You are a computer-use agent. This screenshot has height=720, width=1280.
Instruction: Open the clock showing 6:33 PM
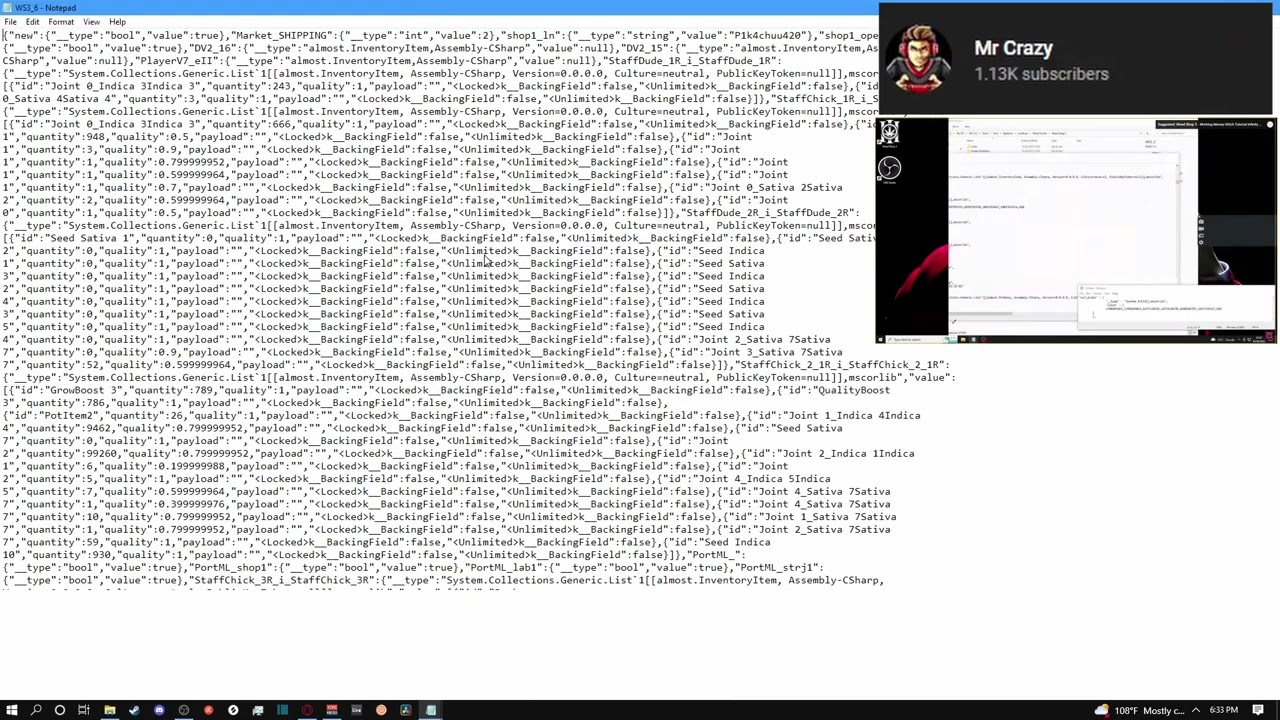(x=1223, y=710)
